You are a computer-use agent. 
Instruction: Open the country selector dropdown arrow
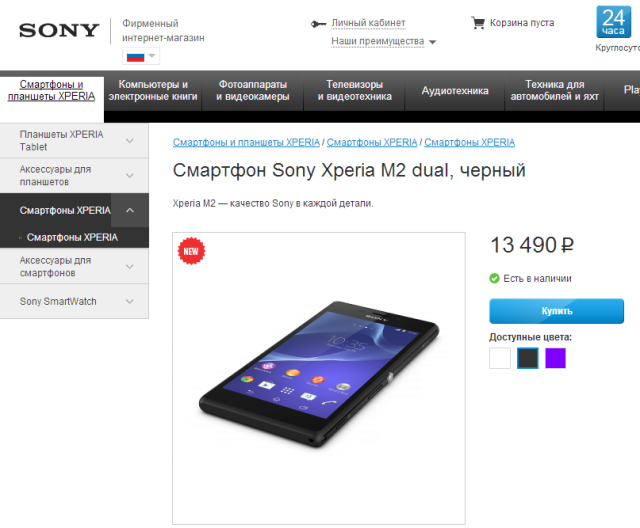coord(152,55)
